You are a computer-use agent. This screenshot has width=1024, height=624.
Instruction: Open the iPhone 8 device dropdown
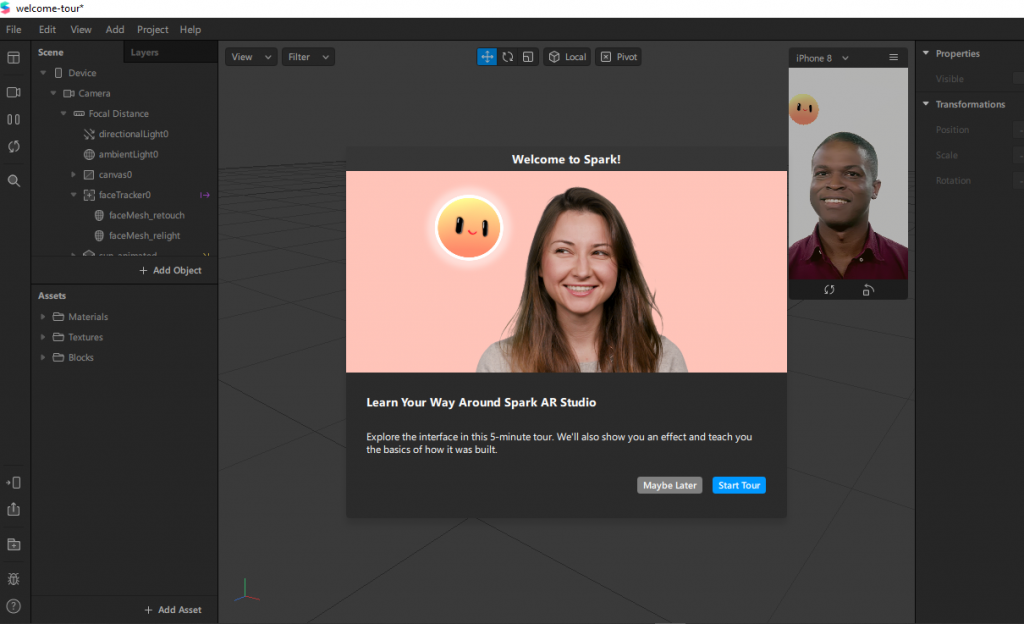[822, 58]
